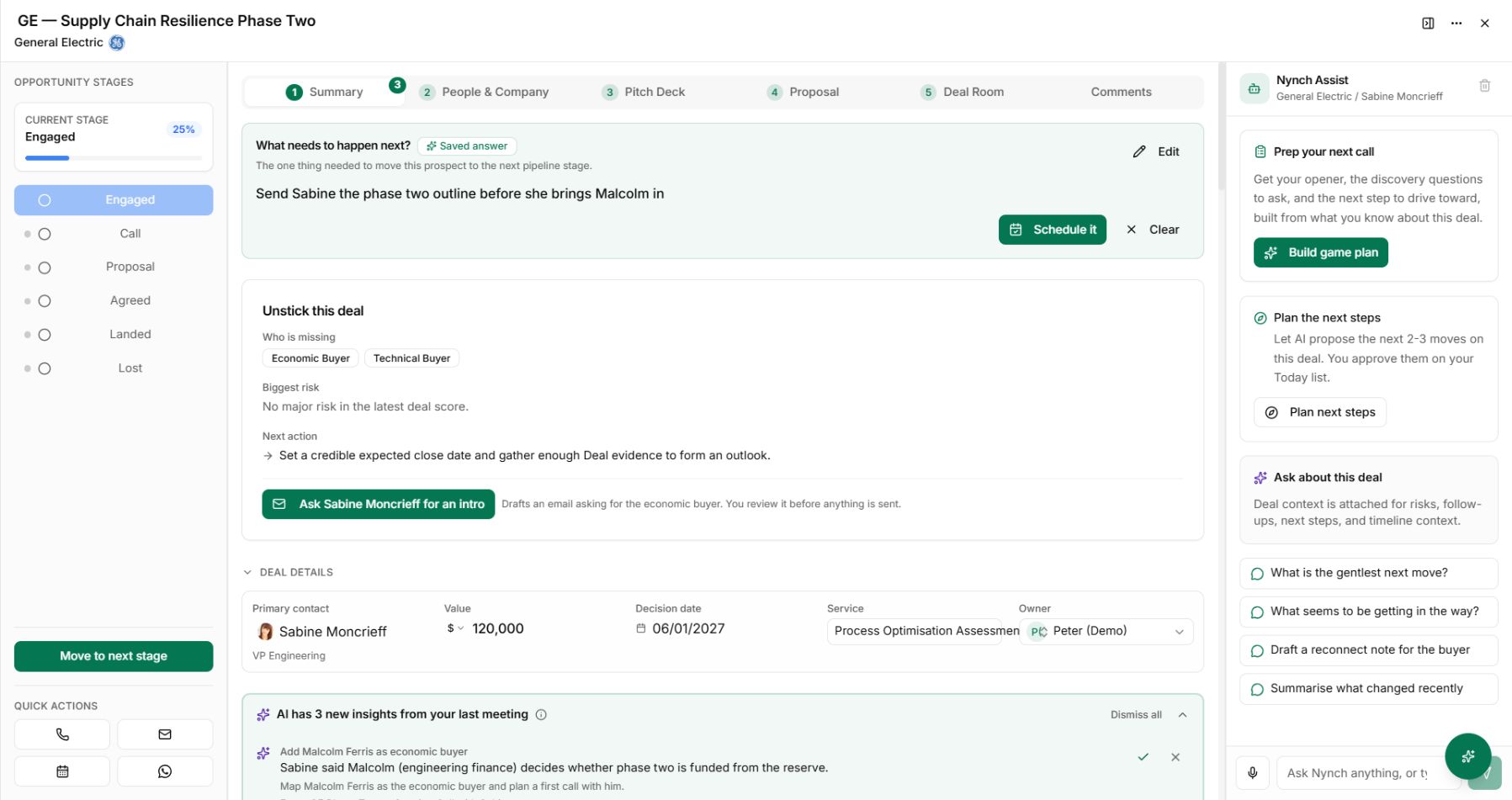1512x800 pixels.
Task: Open the calendar quick action
Action: (x=62, y=771)
